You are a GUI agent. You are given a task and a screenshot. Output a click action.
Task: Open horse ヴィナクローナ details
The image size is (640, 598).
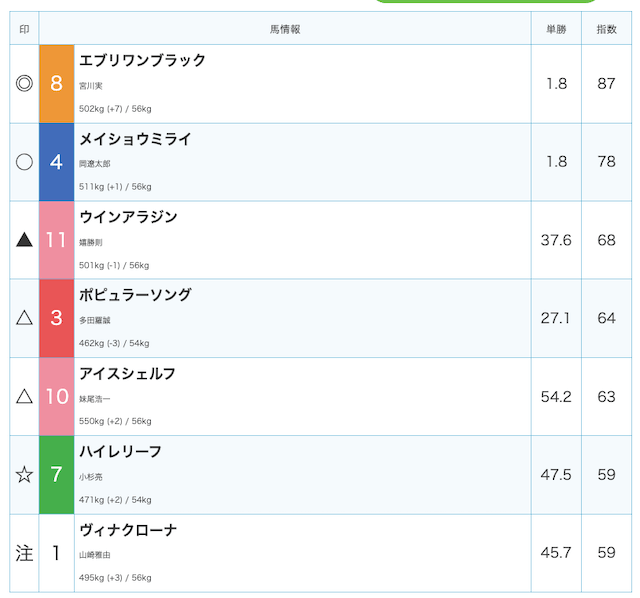coord(128,530)
